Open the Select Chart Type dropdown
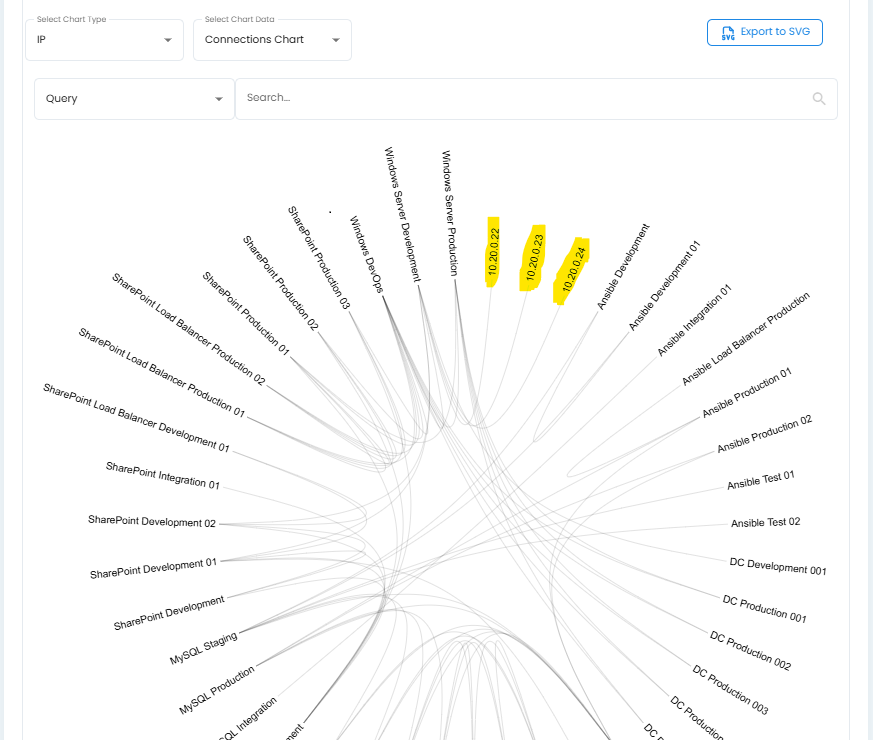Screen dimensions: 873x740 click(104, 40)
